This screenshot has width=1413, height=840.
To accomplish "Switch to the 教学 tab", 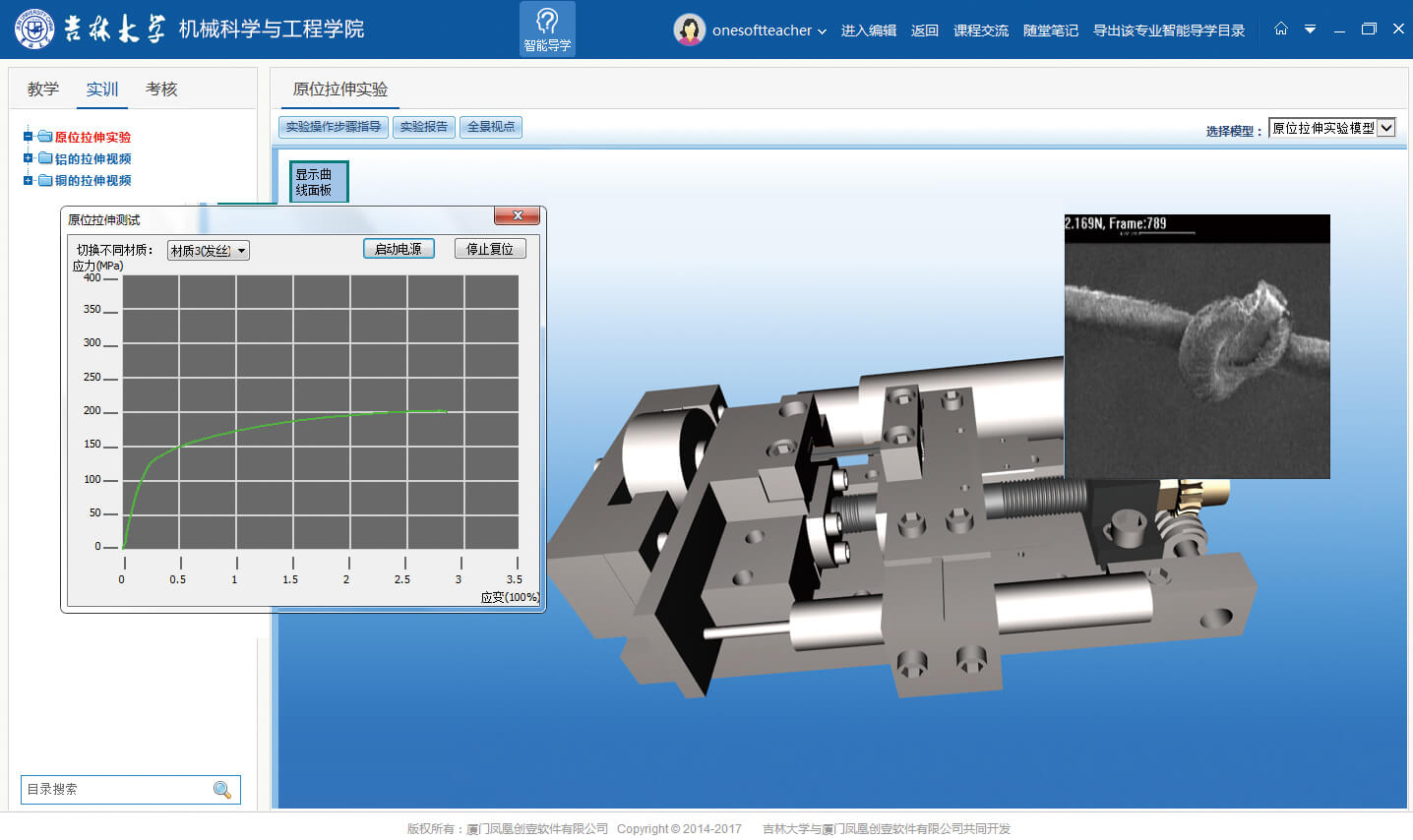I will point(43,90).
